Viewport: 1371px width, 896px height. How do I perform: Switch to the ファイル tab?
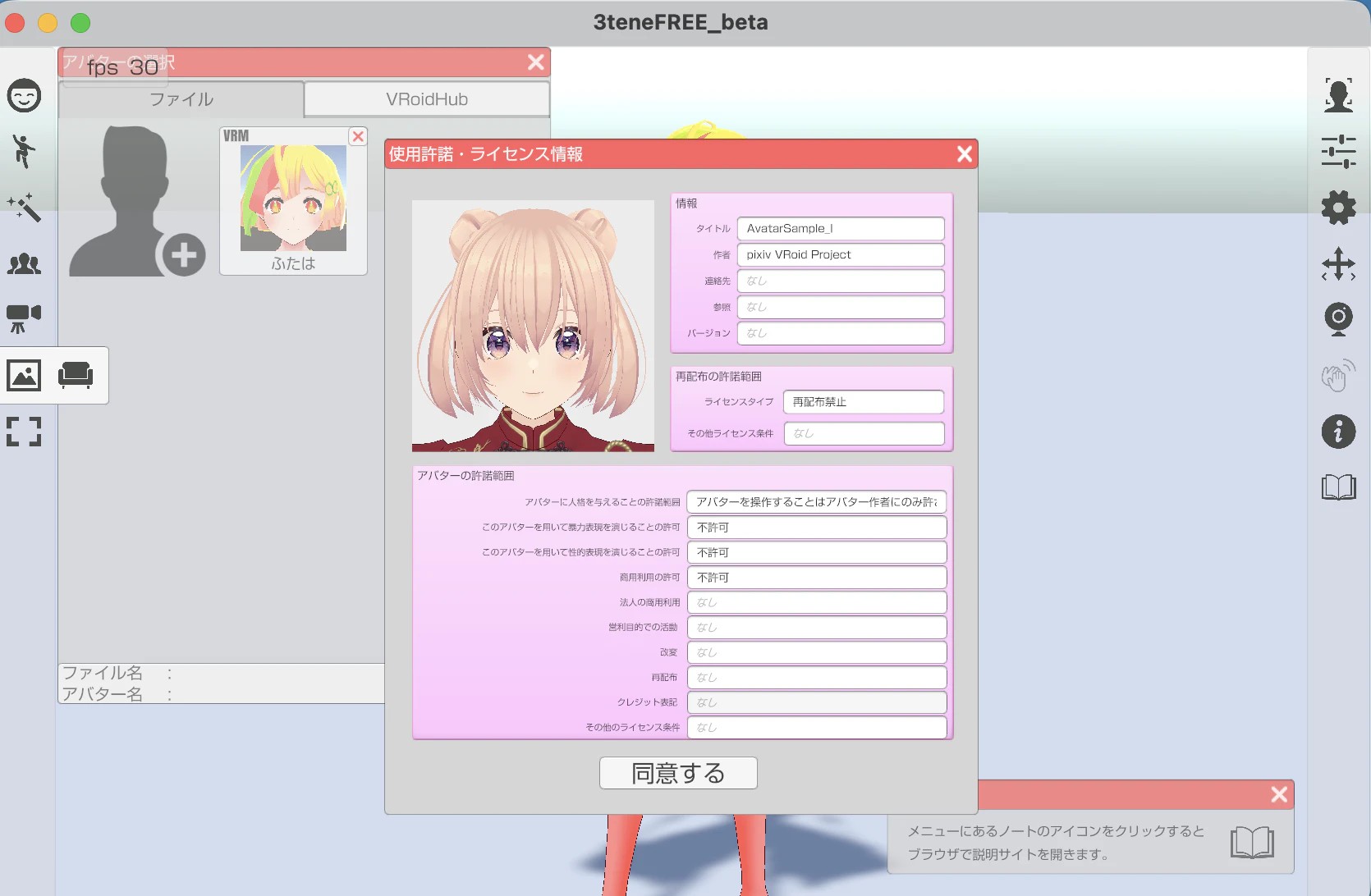pos(181,99)
